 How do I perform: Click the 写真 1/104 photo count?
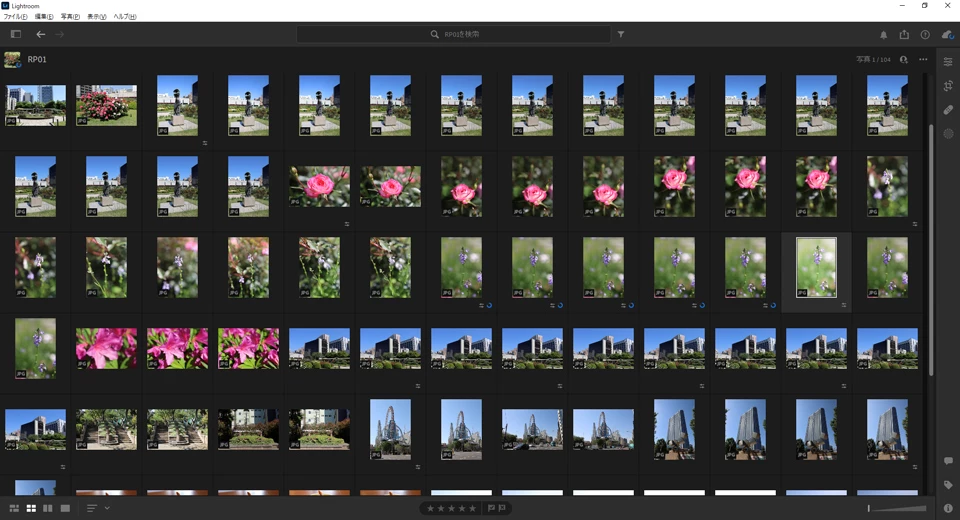pyautogui.click(x=873, y=59)
